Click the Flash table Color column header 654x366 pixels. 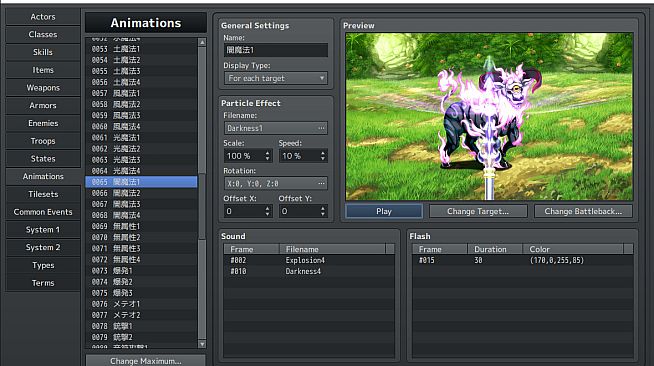pyautogui.click(x=573, y=249)
